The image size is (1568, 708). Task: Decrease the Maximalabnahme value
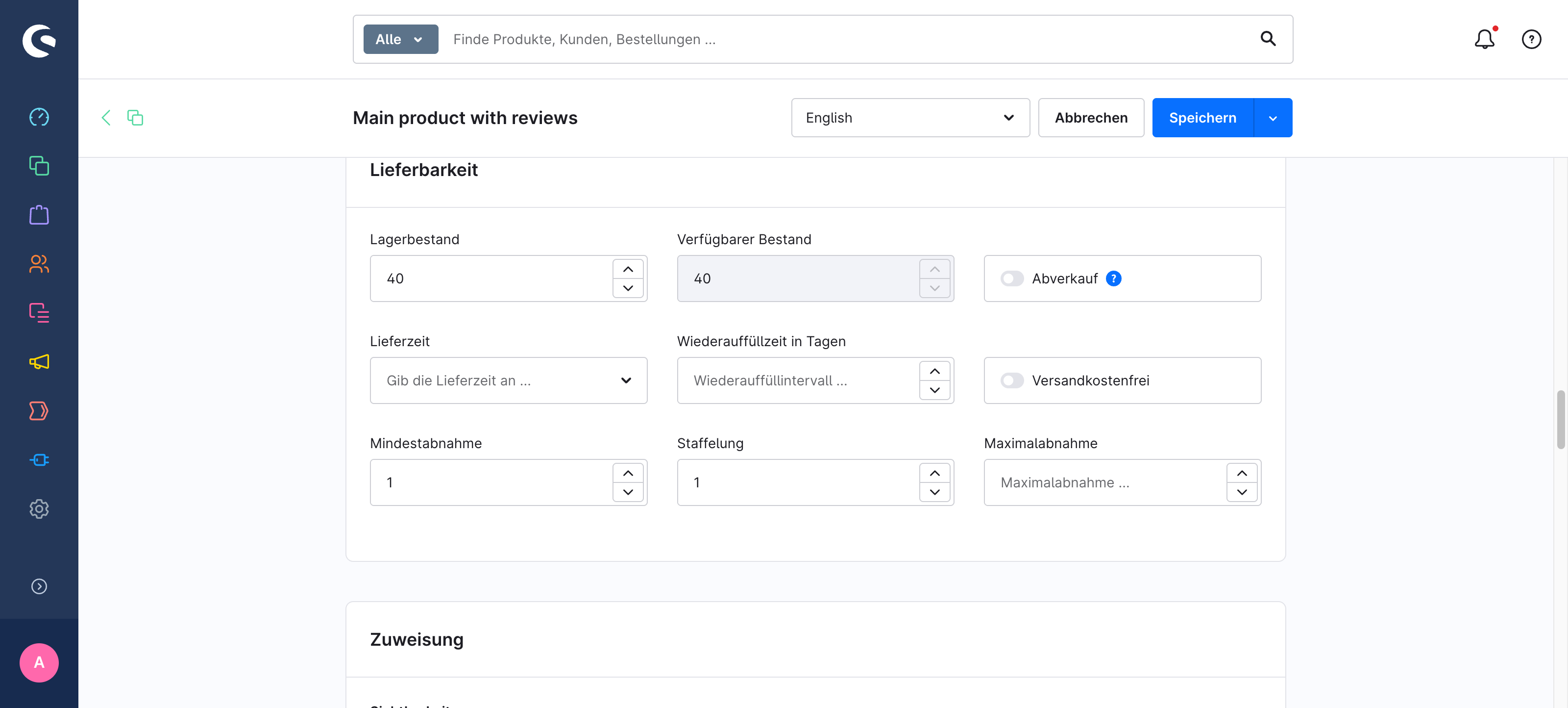point(1242,492)
